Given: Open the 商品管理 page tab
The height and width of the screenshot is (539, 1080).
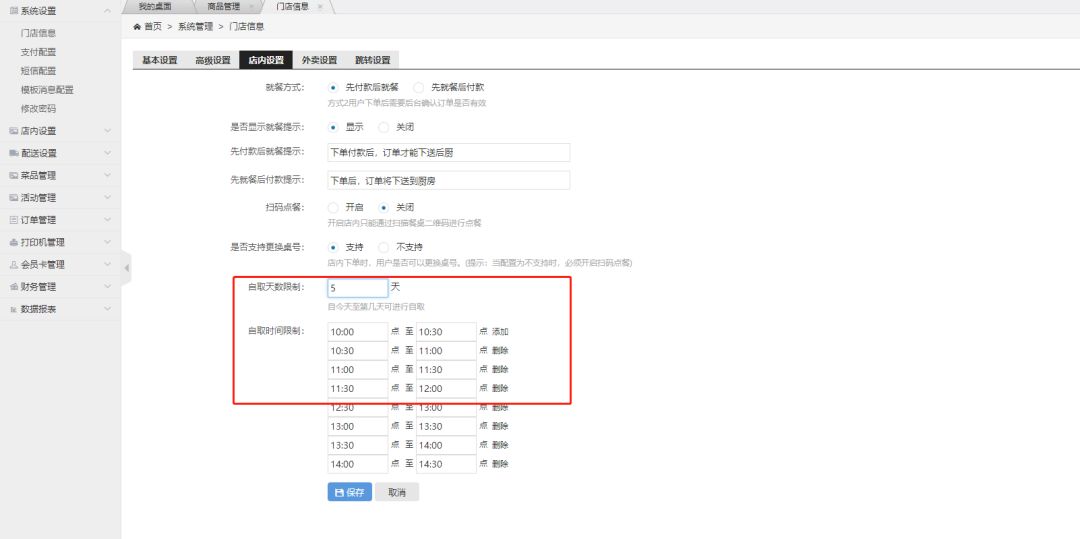Looking at the screenshot, I should pos(223,6).
